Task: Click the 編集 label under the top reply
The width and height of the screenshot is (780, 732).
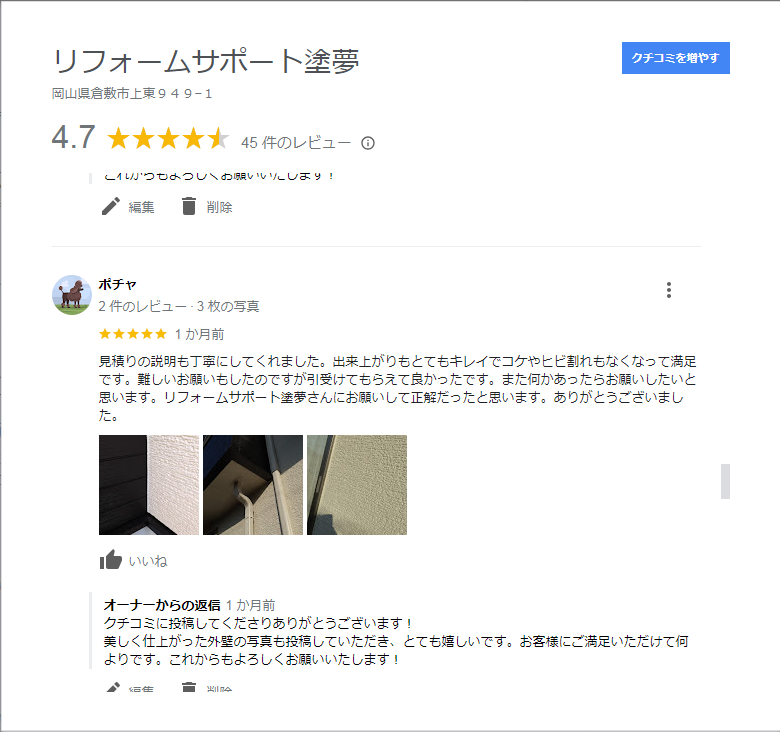Action: [141, 207]
